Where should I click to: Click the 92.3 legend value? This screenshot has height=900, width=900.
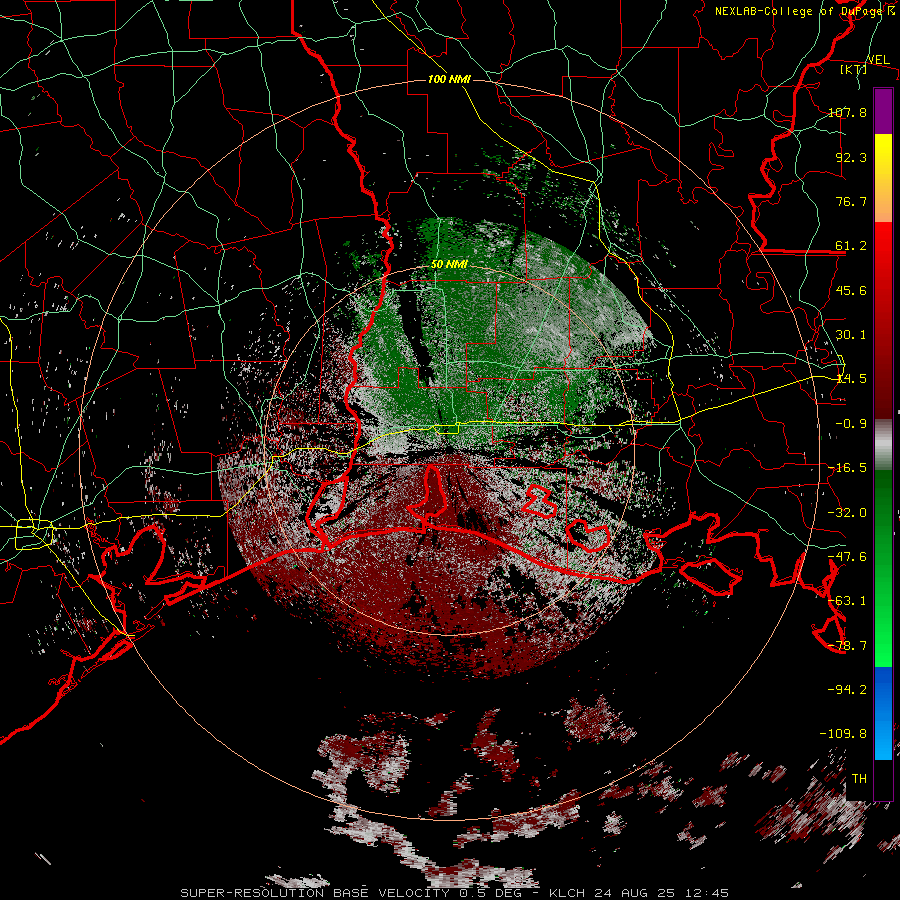pos(851,157)
